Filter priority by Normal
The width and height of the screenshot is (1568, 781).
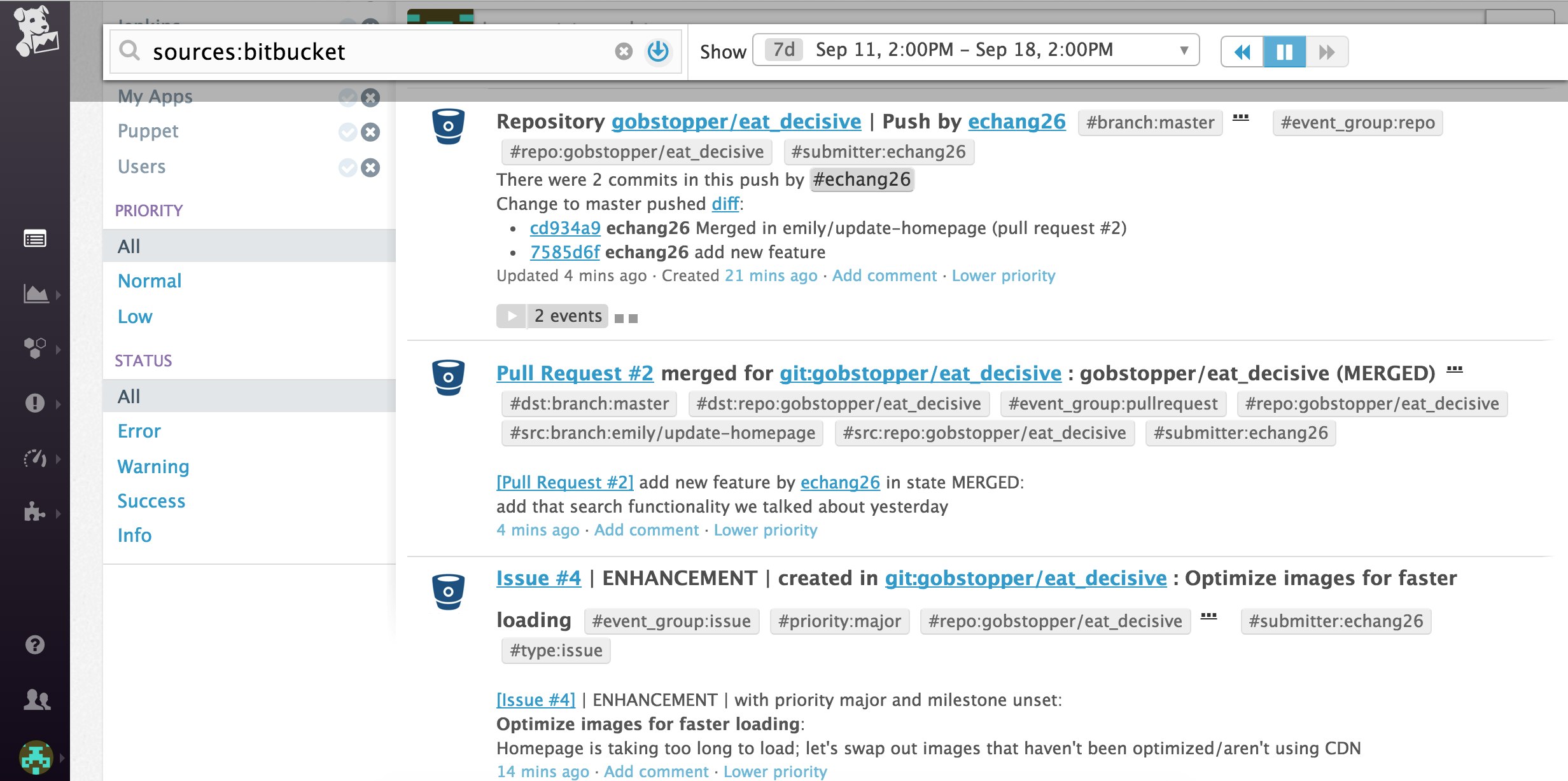(x=150, y=280)
